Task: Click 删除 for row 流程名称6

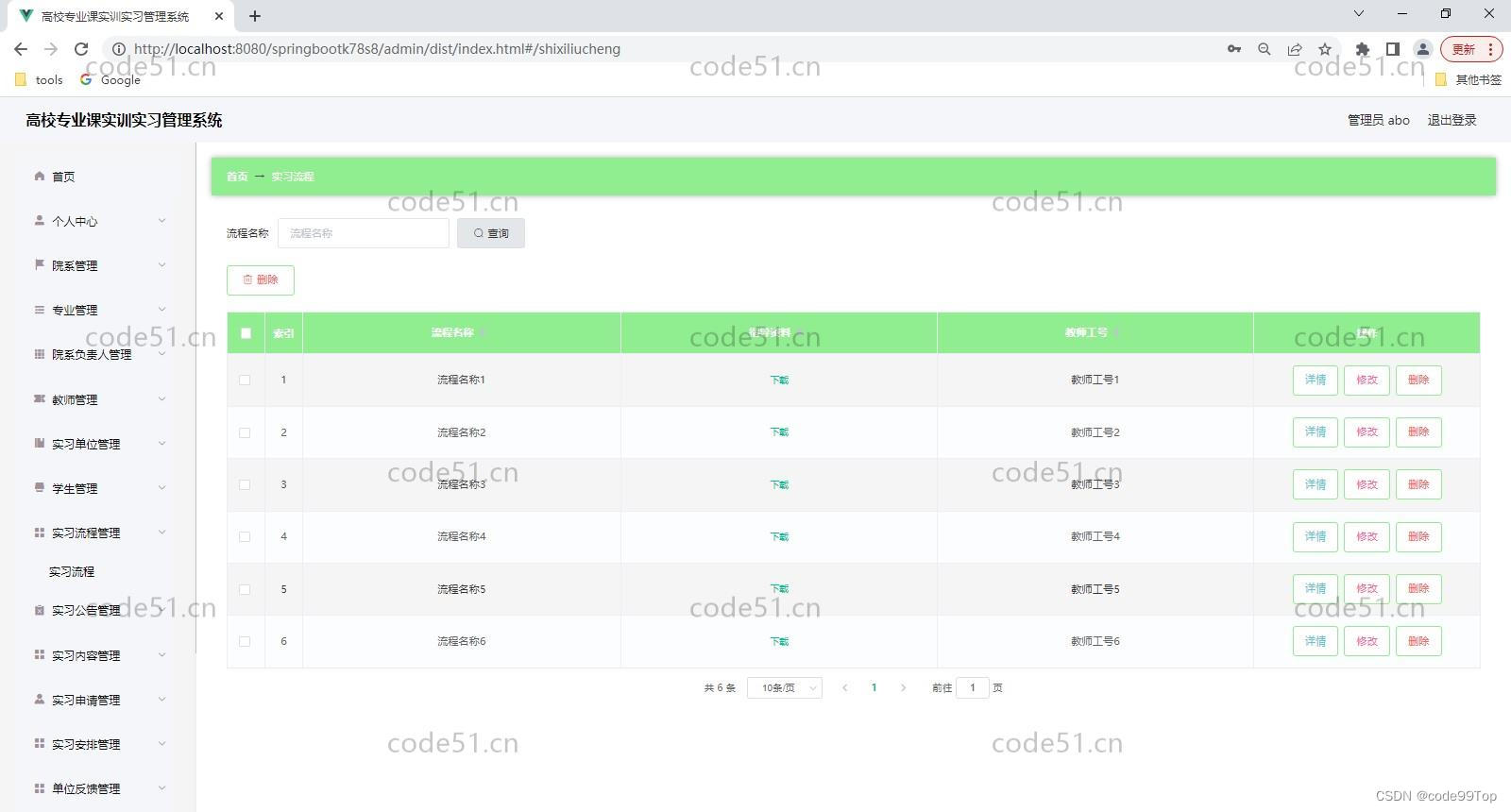Action: click(1418, 641)
